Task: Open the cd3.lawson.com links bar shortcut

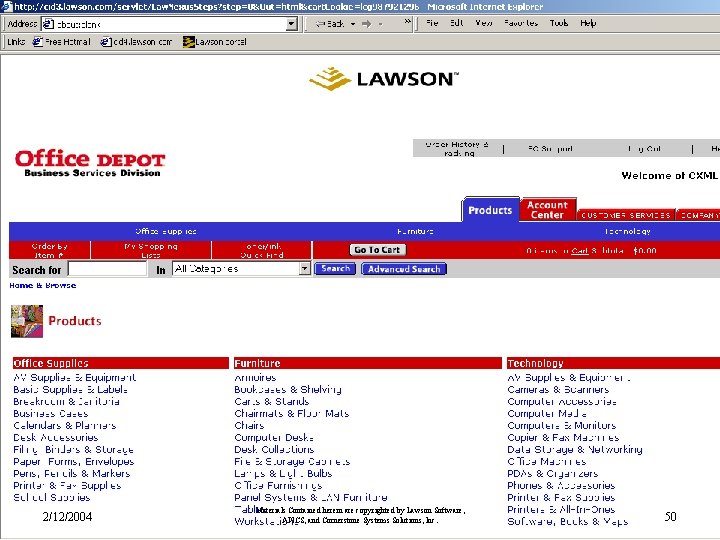Action: [x=136, y=42]
